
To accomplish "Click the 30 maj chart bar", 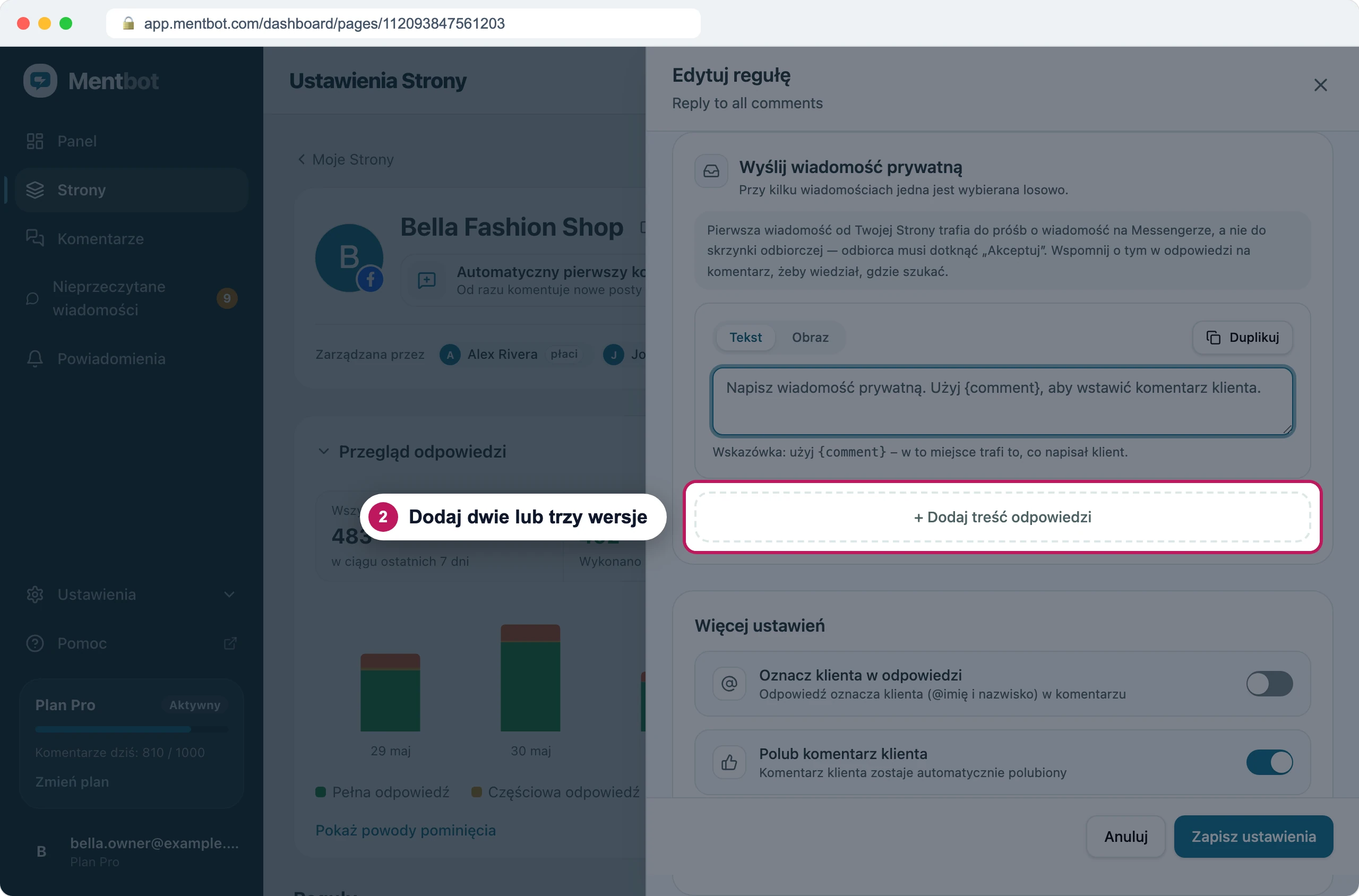I will pos(530,678).
